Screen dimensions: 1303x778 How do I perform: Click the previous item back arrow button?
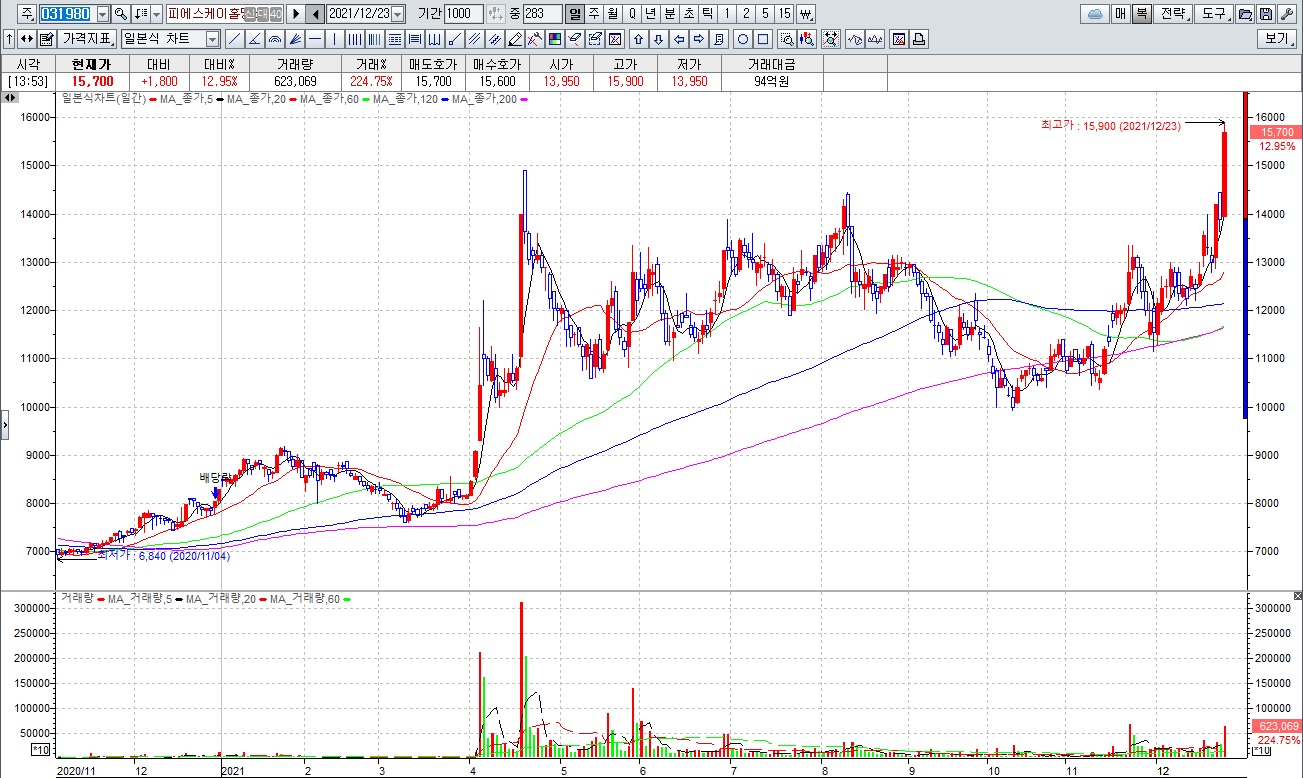315,14
